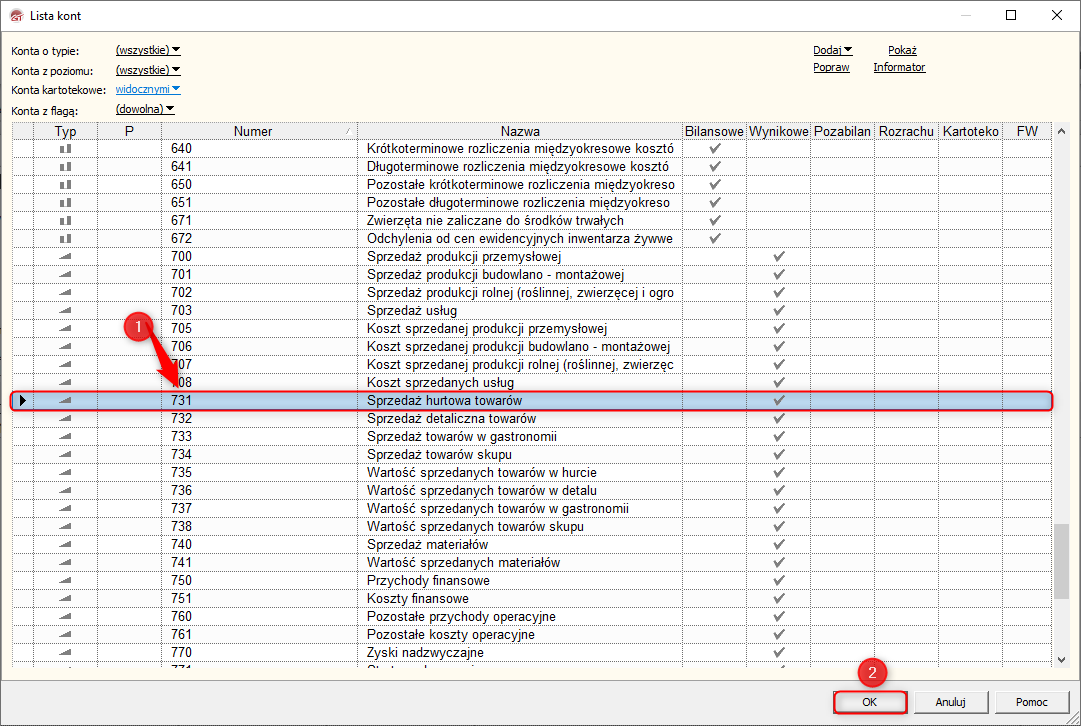This screenshot has height=726, width=1081.
Task: Expand the 'Konta z flagą' filter dropdown
Action: tap(145, 110)
